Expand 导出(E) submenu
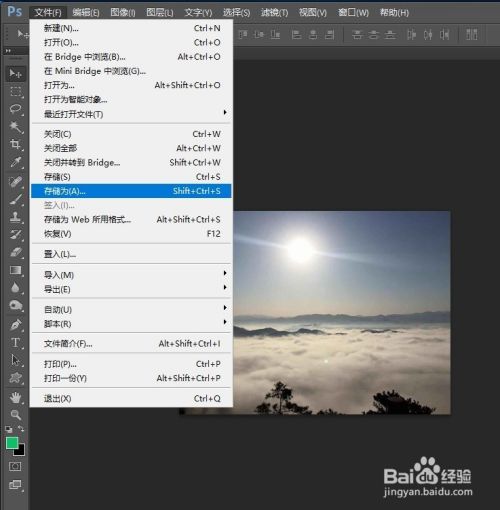Screen dimensions: 500x510 pos(225,287)
